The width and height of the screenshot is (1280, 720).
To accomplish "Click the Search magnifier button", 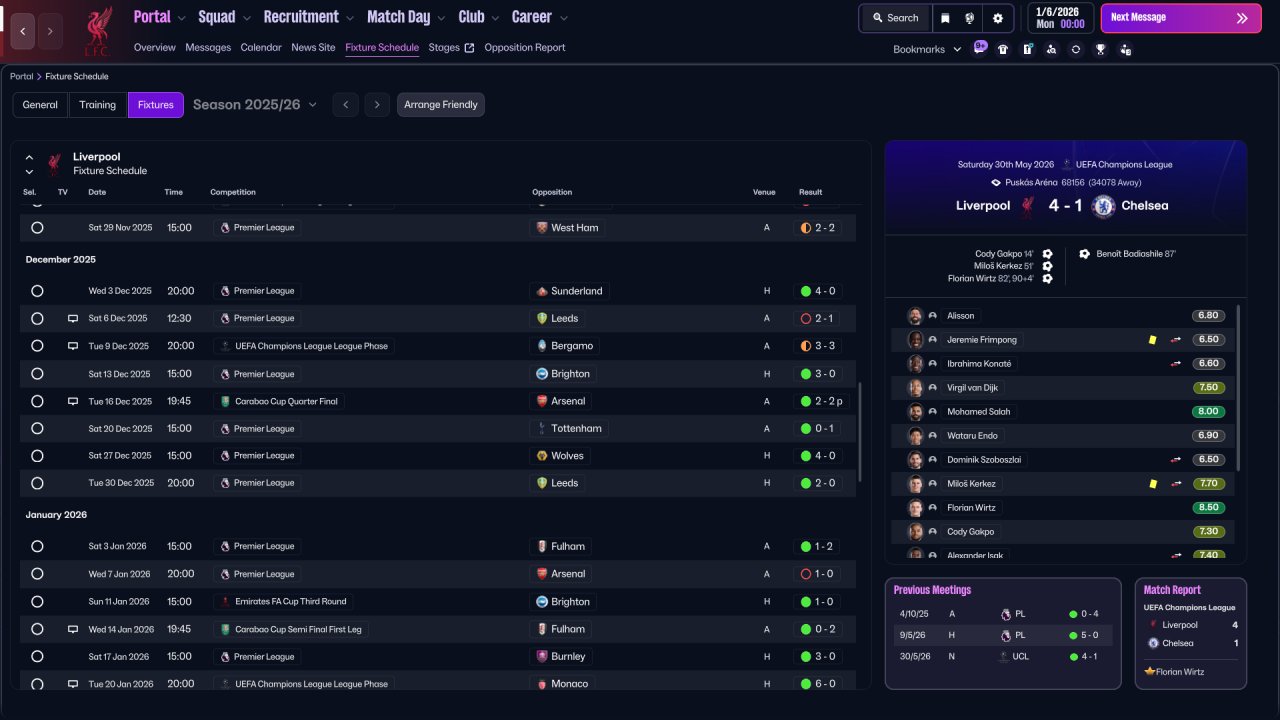I will click(895, 18).
